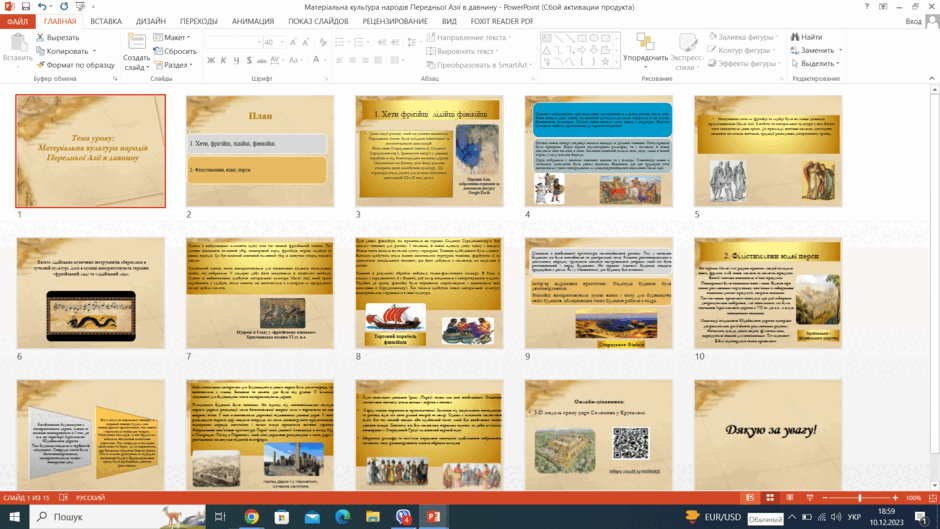This screenshot has height=529, width=940.
Task: Click РУССКИЙ language in status bar
Action: 91,498
